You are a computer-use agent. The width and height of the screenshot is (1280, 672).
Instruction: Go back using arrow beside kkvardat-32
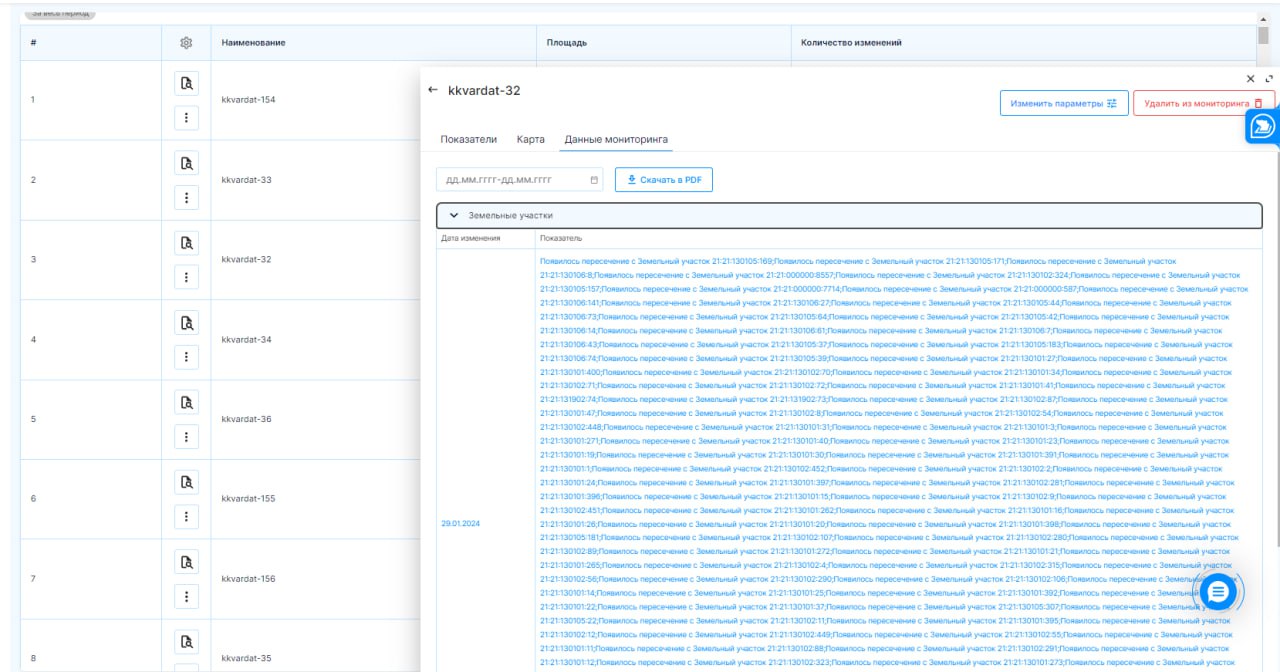433,90
